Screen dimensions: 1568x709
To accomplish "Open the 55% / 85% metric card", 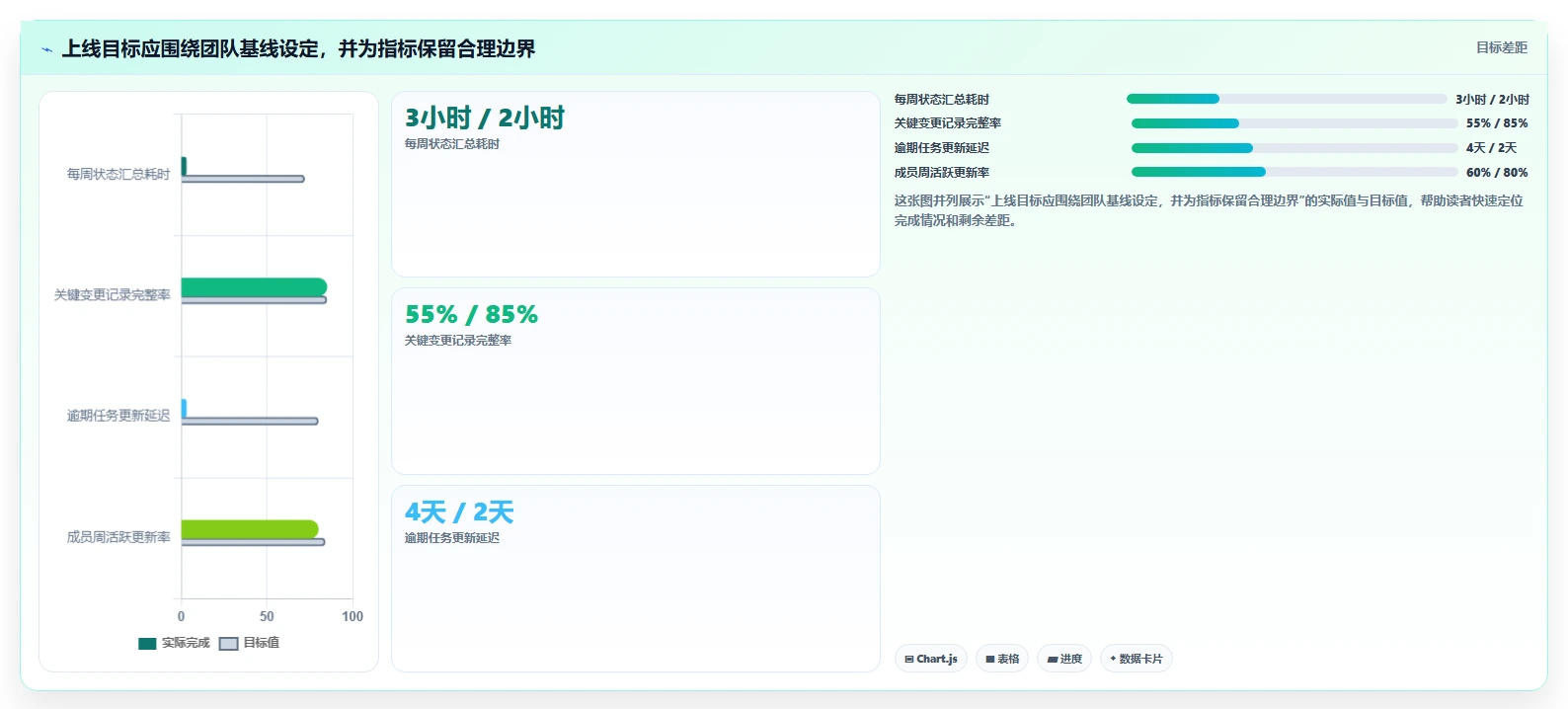I will [x=636, y=381].
